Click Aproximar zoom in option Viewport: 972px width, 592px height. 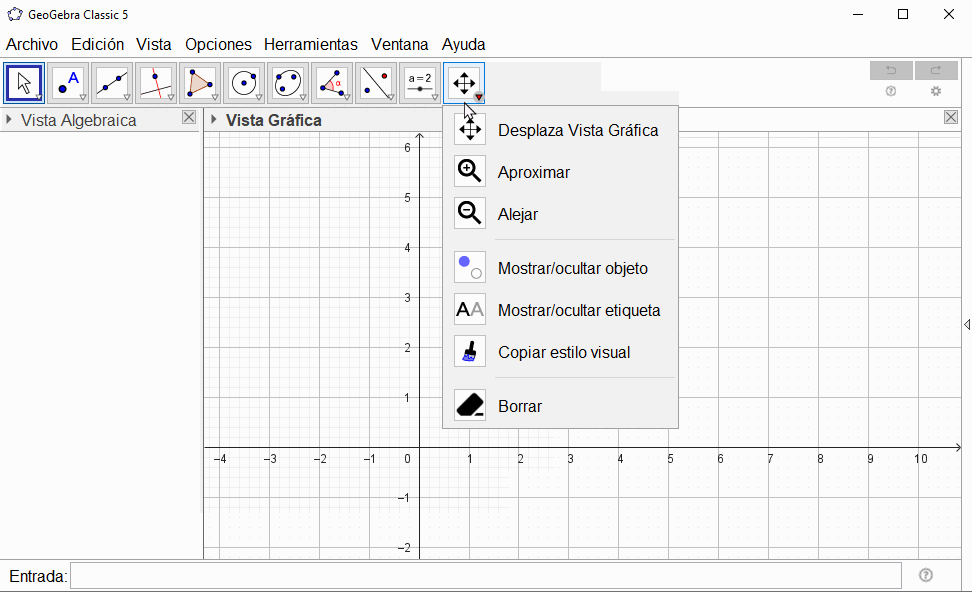tap(533, 172)
